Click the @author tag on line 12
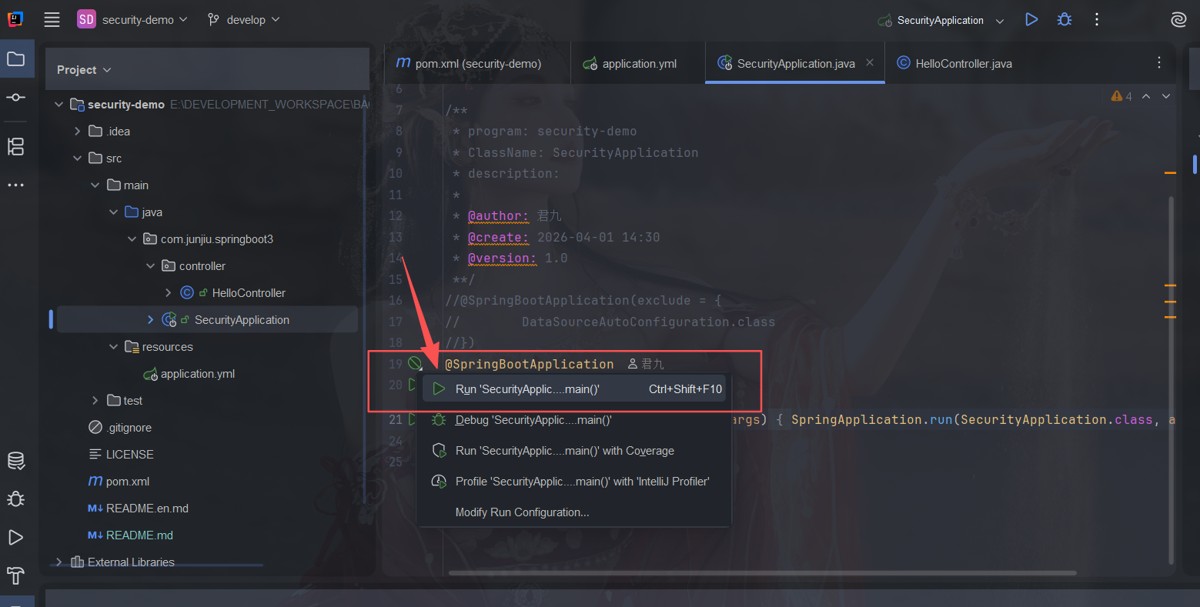 (497, 216)
